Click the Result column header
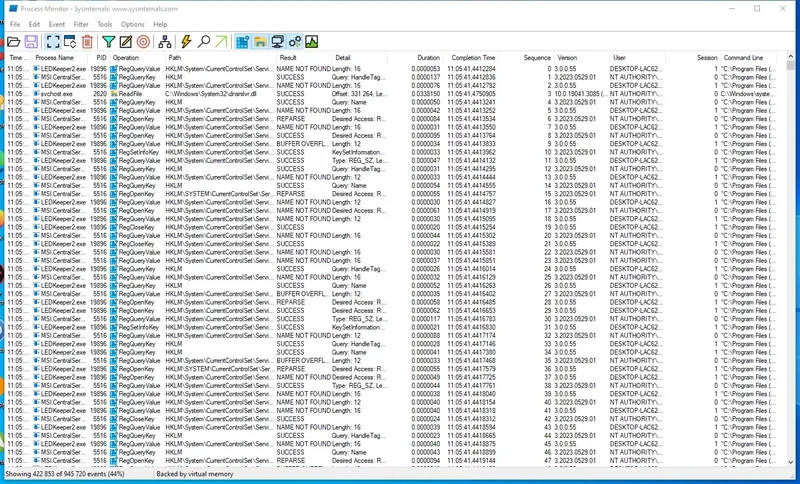This screenshot has height=484, width=800. point(304,58)
